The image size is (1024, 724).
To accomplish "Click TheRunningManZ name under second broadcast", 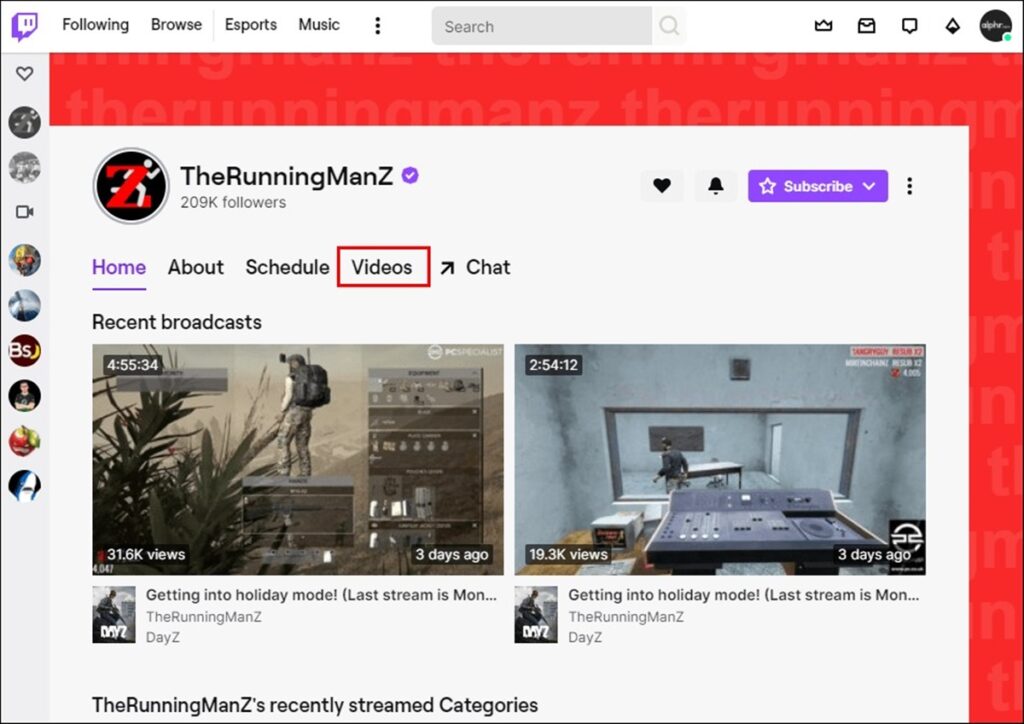I will [x=626, y=616].
